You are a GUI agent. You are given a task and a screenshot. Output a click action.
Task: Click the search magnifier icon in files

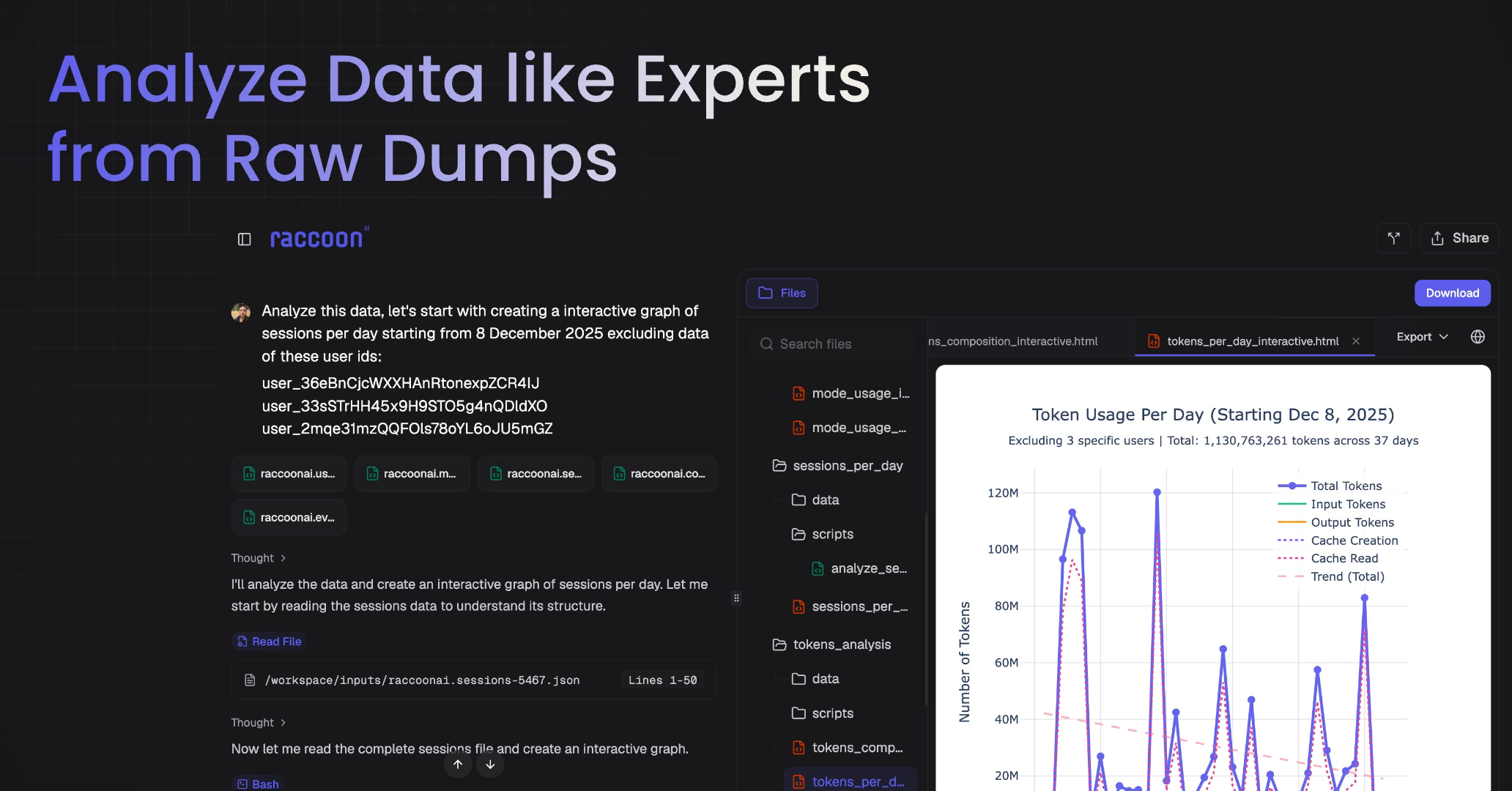coord(766,344)
